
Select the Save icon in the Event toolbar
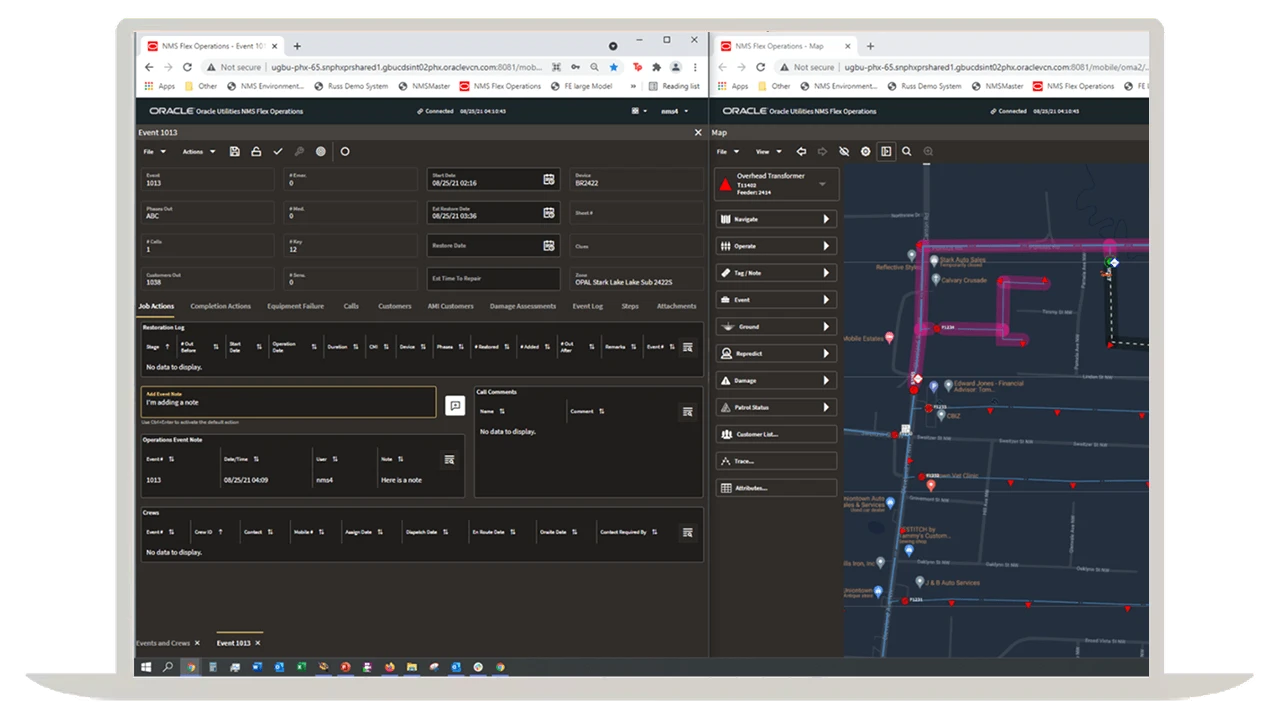[x=235, y=151]
